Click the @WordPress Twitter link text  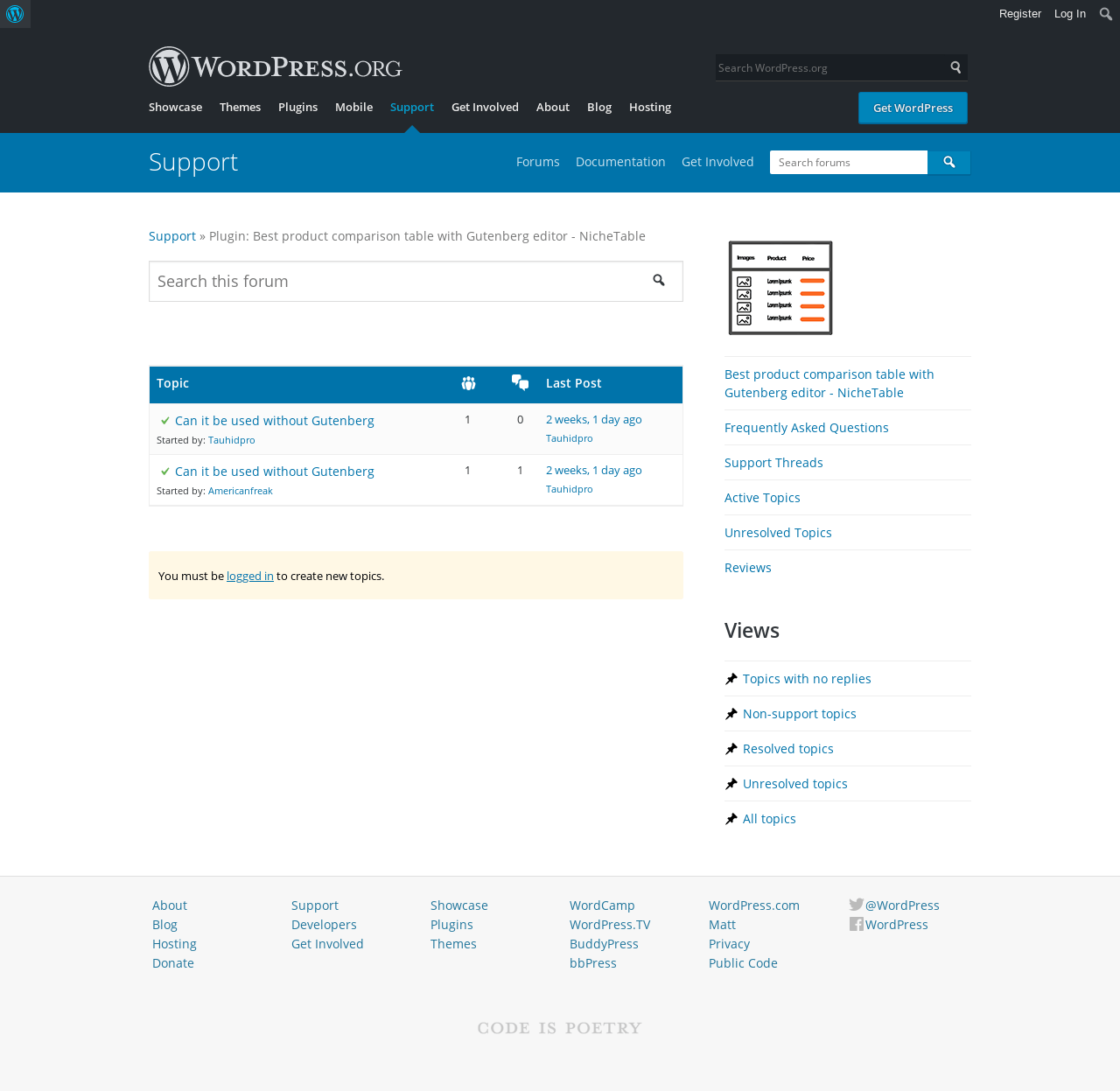click(x=902, y=906)
